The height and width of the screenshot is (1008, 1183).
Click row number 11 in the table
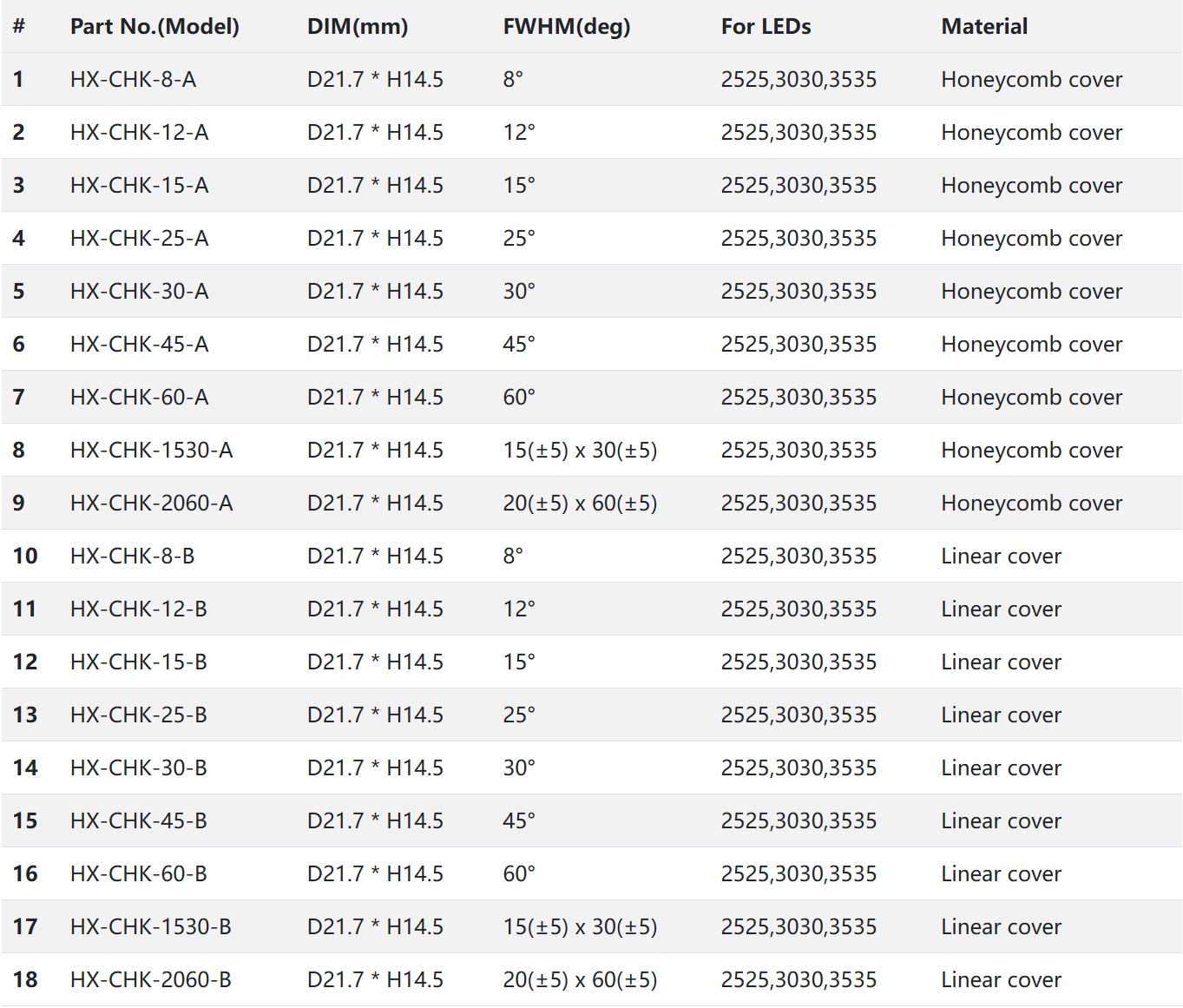(25, 609)
